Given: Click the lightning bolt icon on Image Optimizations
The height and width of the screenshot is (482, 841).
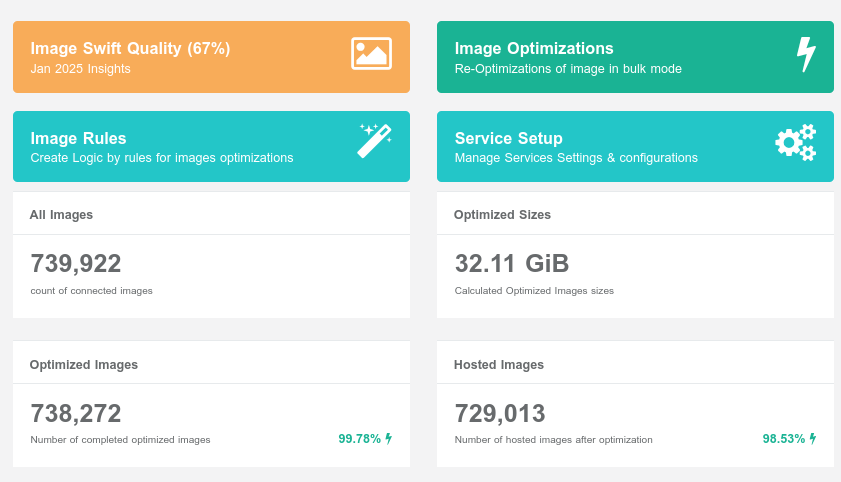Looking at the screenshot, I should point(805,54).
